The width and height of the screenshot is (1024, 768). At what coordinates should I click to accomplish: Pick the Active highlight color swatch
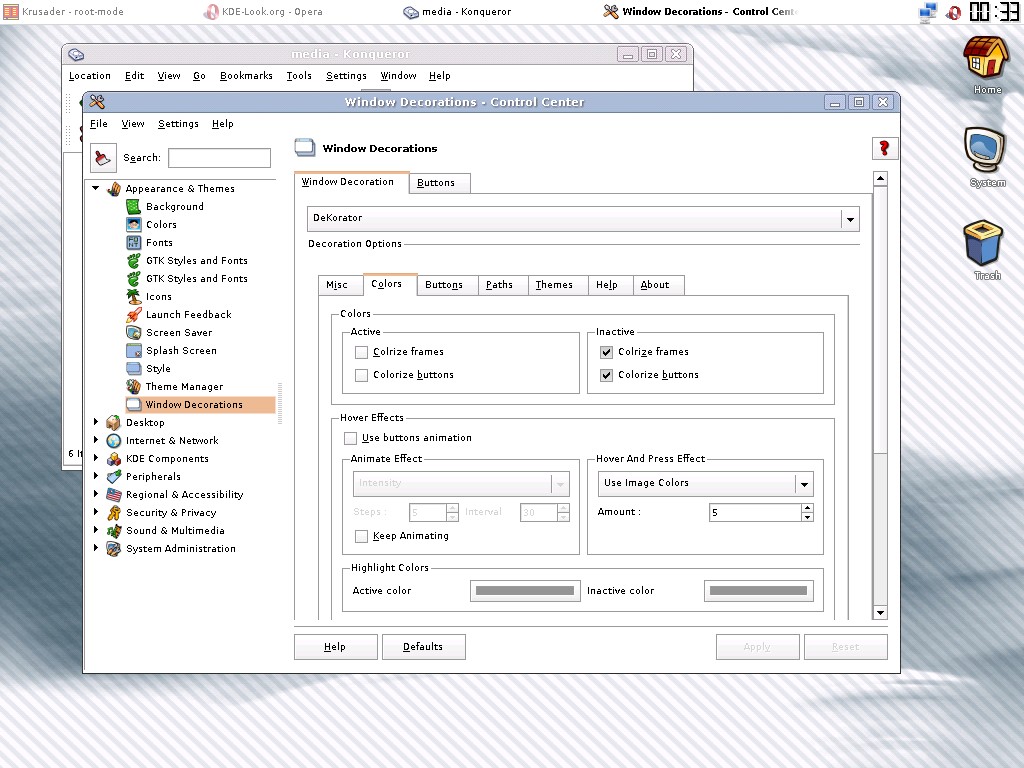pos(525,591)
